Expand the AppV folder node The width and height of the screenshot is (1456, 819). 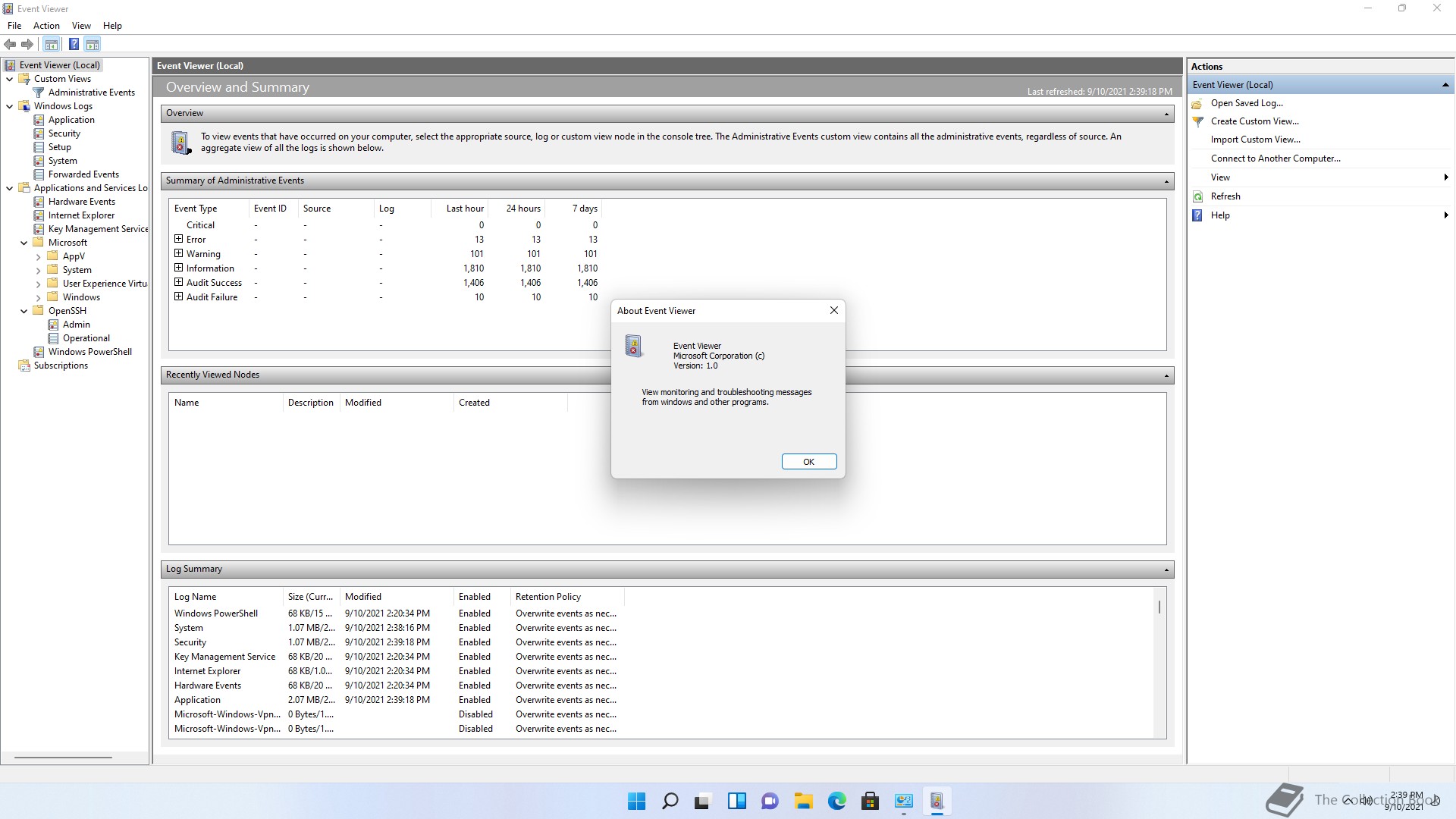(x=39, y=257)
